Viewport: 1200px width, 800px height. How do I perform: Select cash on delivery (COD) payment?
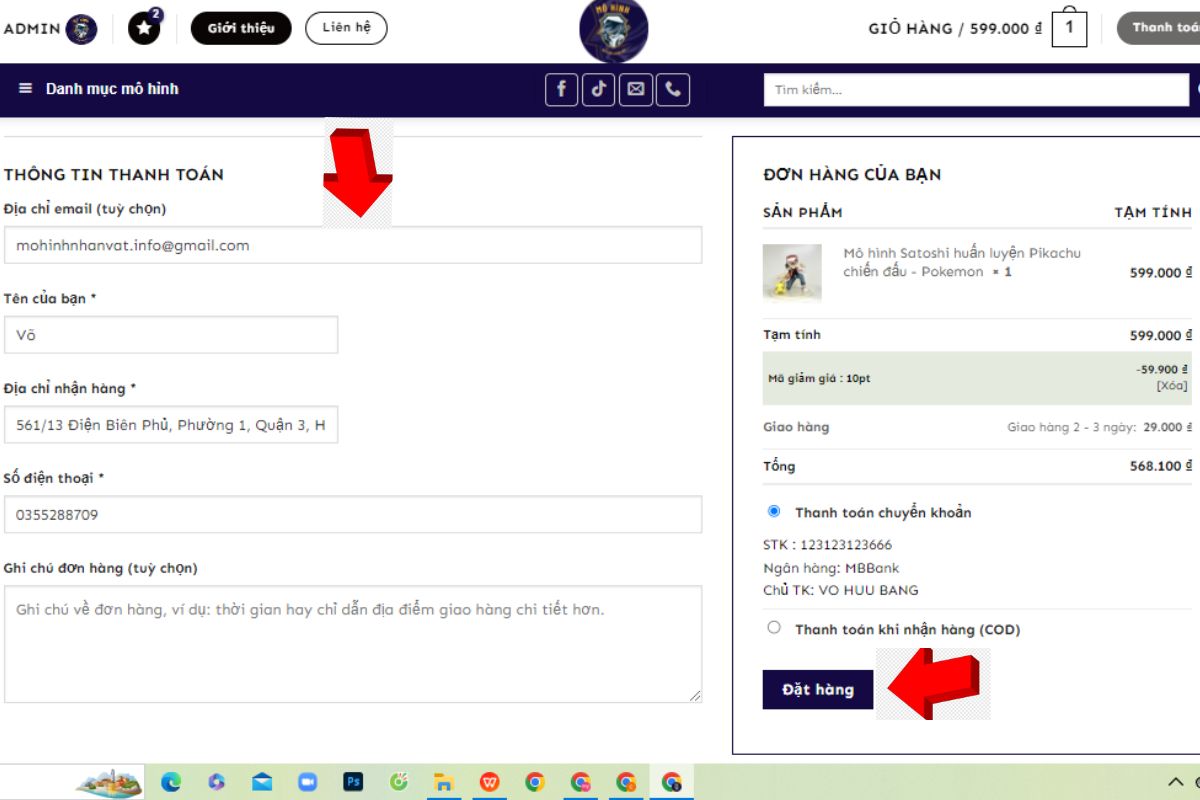tap(774, 628)
